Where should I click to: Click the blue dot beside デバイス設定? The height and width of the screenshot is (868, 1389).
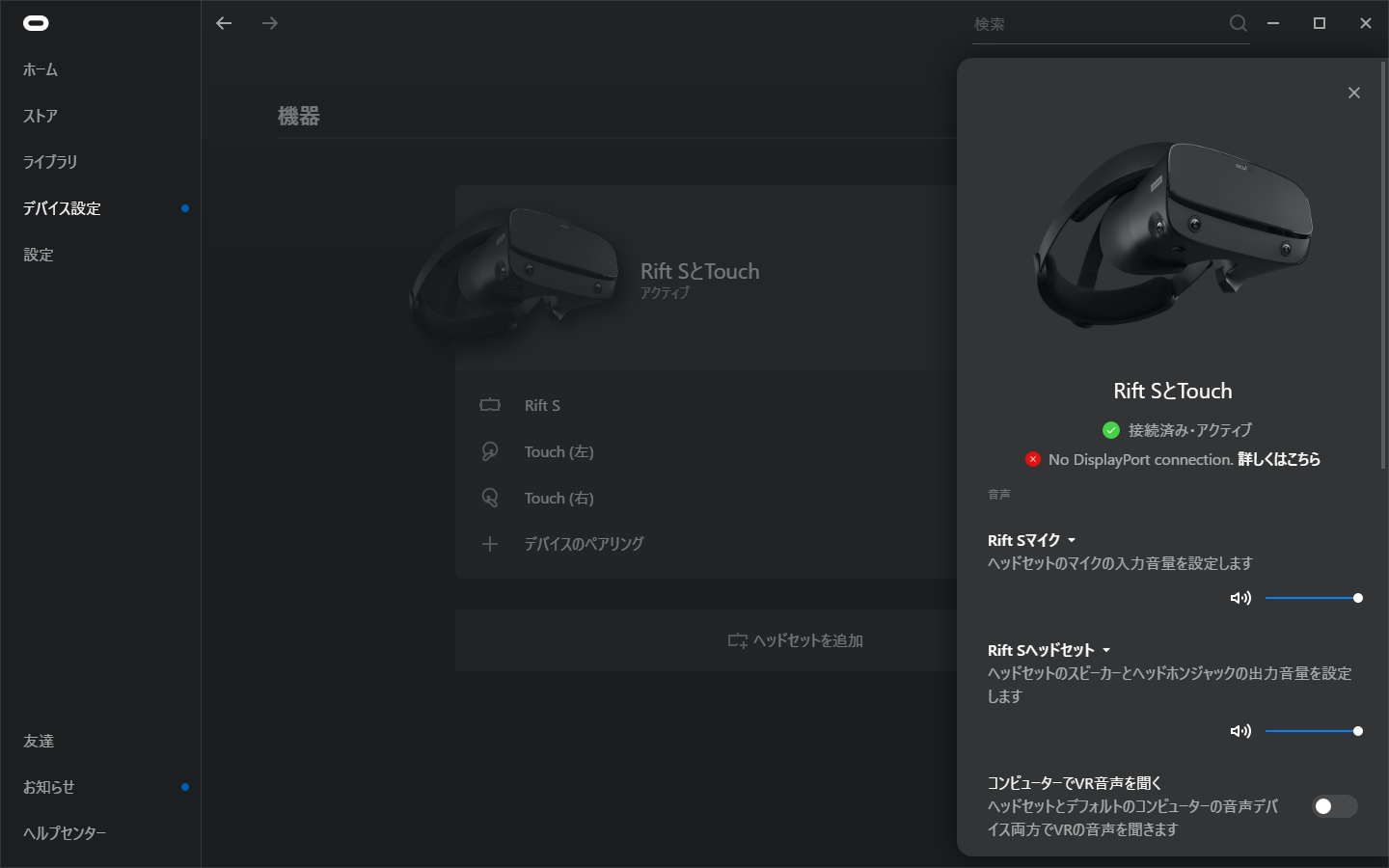coord(185,208)
